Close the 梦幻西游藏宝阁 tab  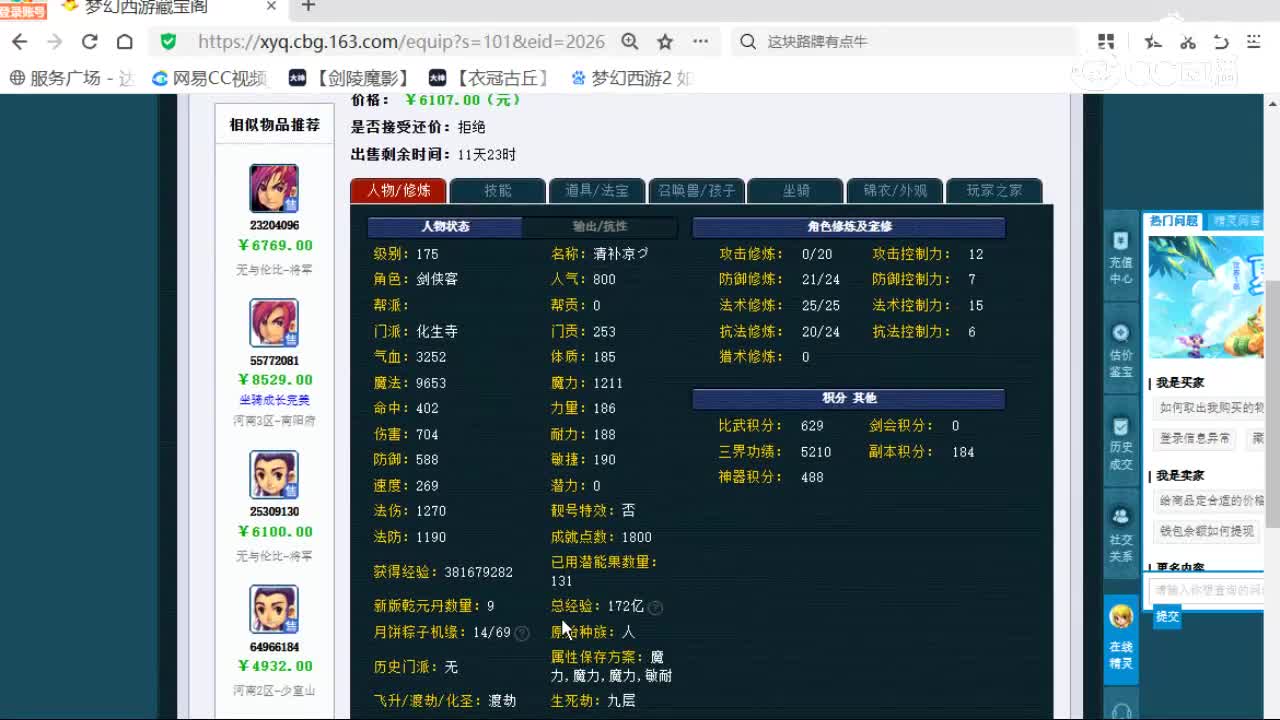click(x=271, y=6)
